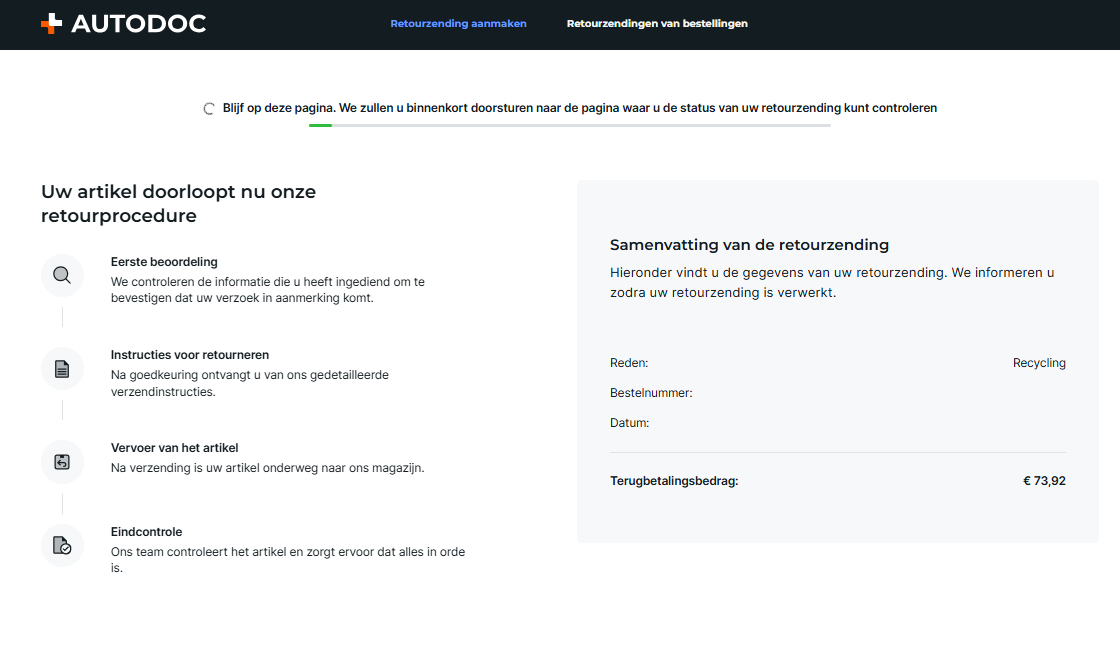Image resolution: width=1120 pixels, height=654 pixels.
Task: Click the € 73,92 refund amount
Action: (1044, 481)
